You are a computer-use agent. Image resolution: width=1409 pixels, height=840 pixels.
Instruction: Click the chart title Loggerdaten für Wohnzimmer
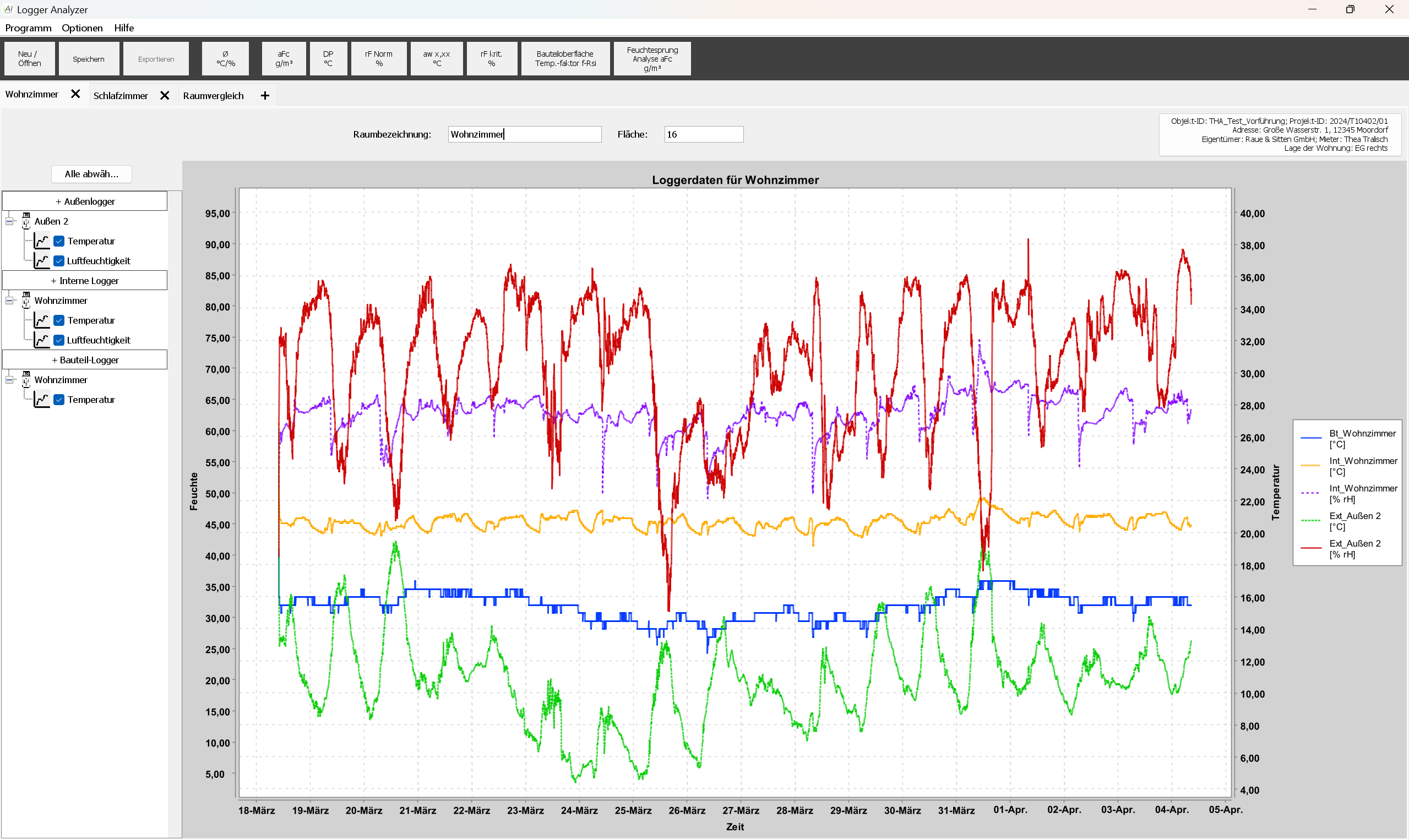(736, 180)
